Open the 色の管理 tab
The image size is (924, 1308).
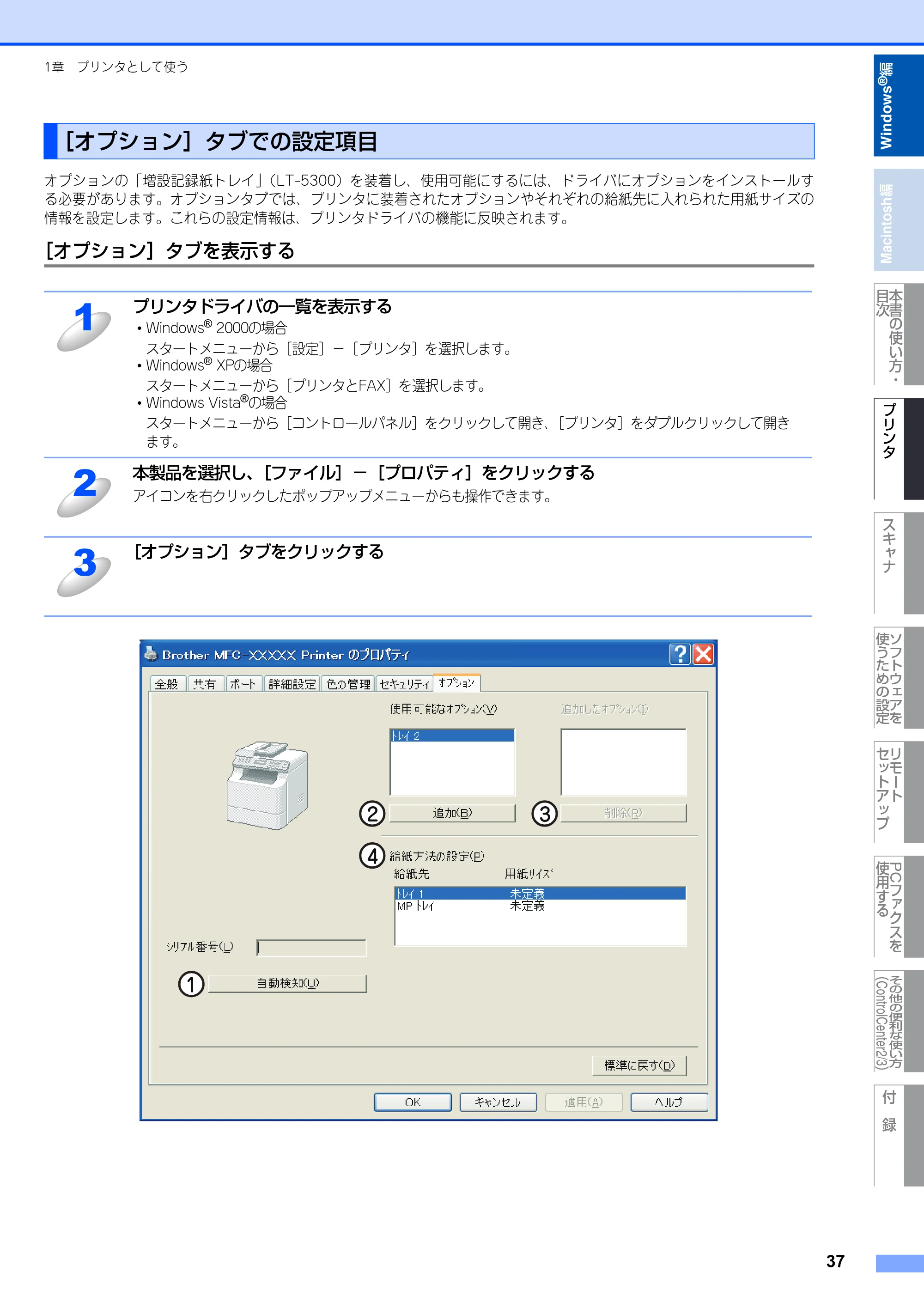(x=347, y=684)
